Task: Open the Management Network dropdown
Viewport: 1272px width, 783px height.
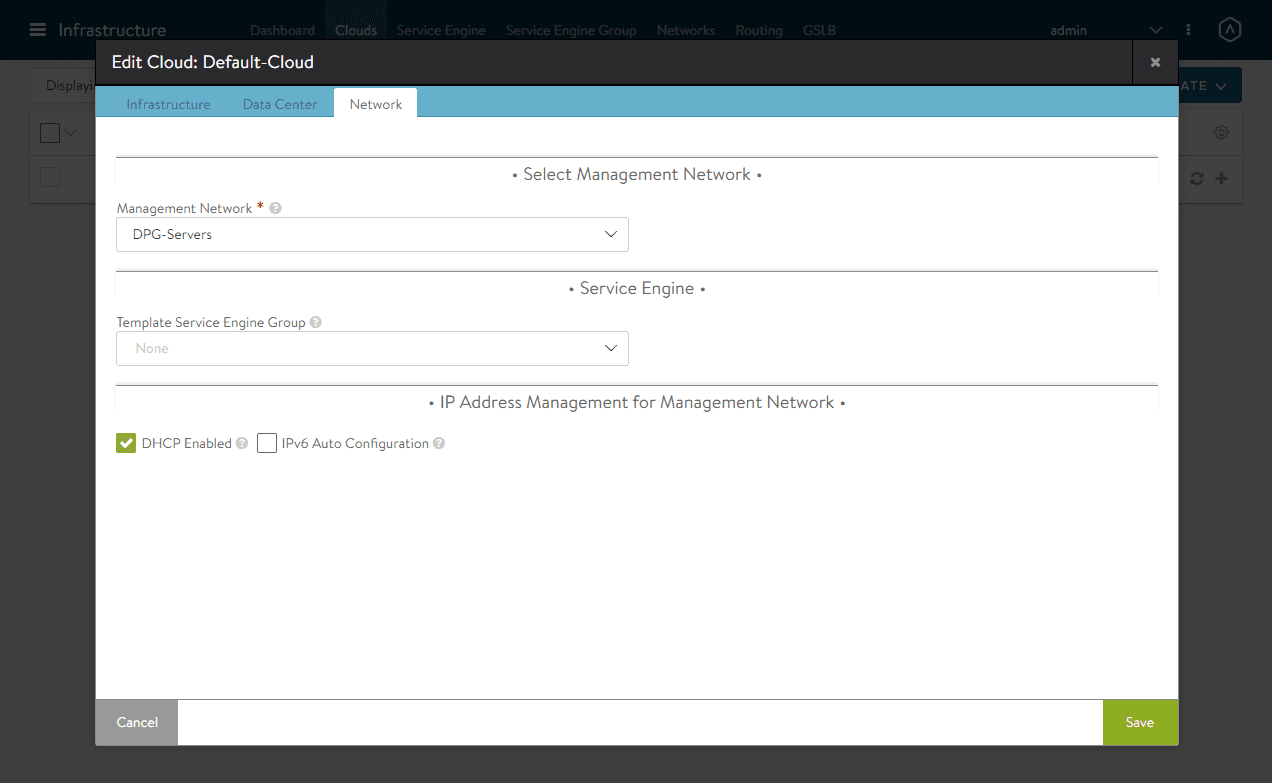Action: [372, 235]
